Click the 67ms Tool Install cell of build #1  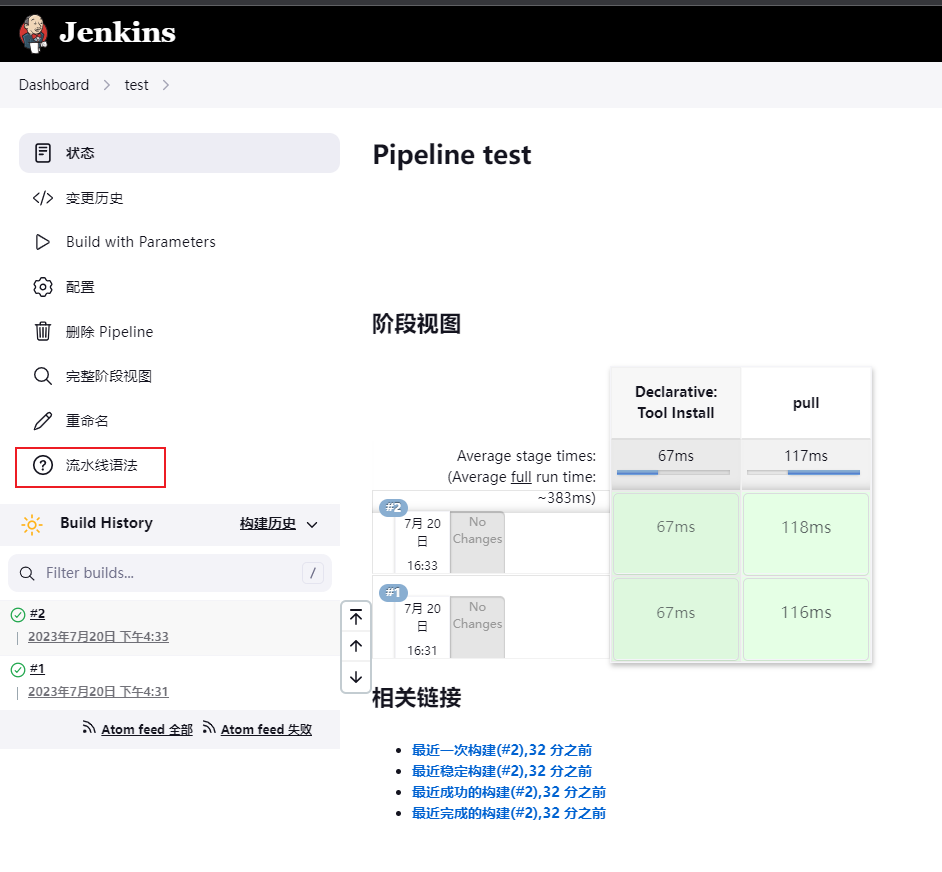click(675, 619)
